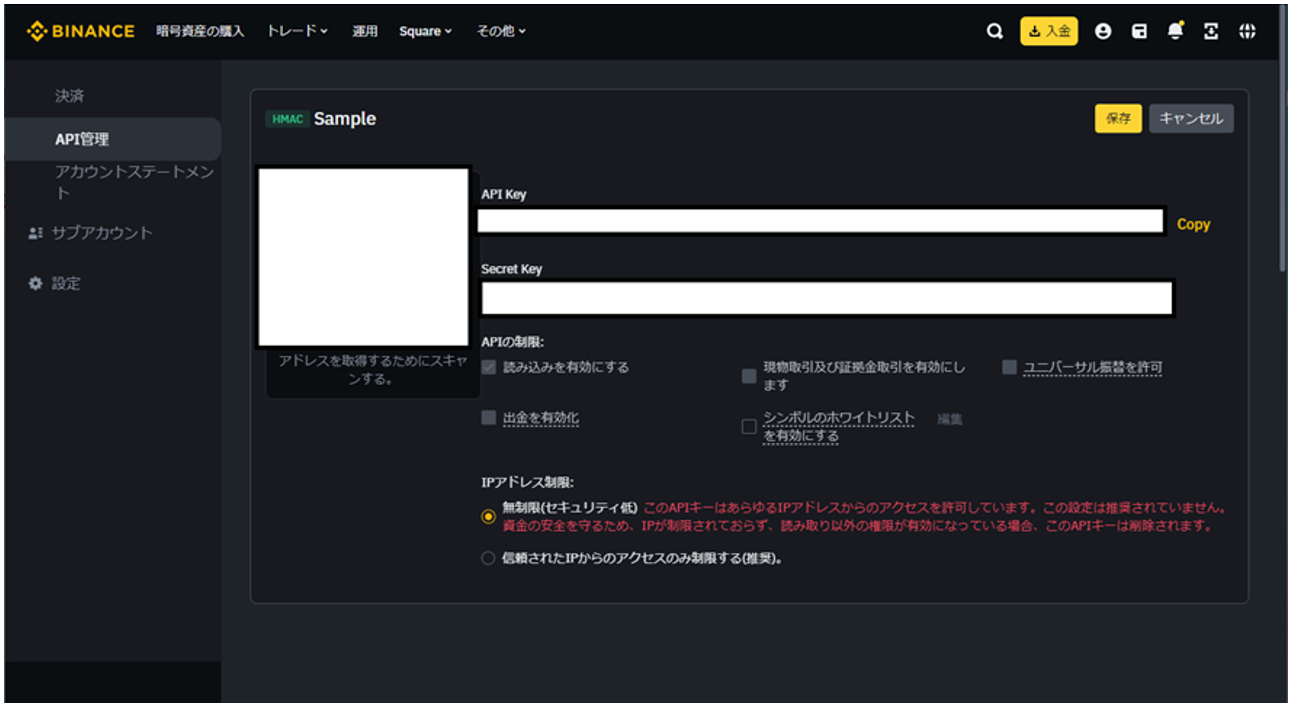1291x708 pixels.
Task: Click the app download scan icon
Action: 1211,31
